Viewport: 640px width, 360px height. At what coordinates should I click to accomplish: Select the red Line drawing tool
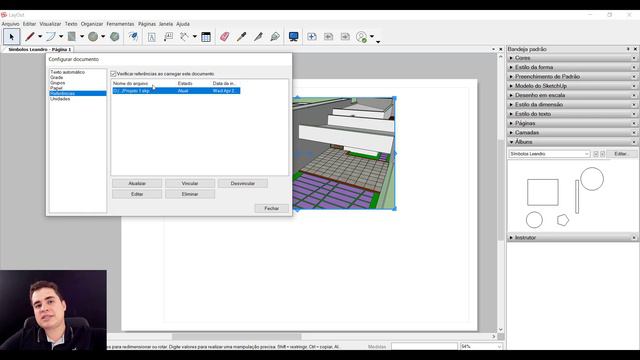click(29, 37)
